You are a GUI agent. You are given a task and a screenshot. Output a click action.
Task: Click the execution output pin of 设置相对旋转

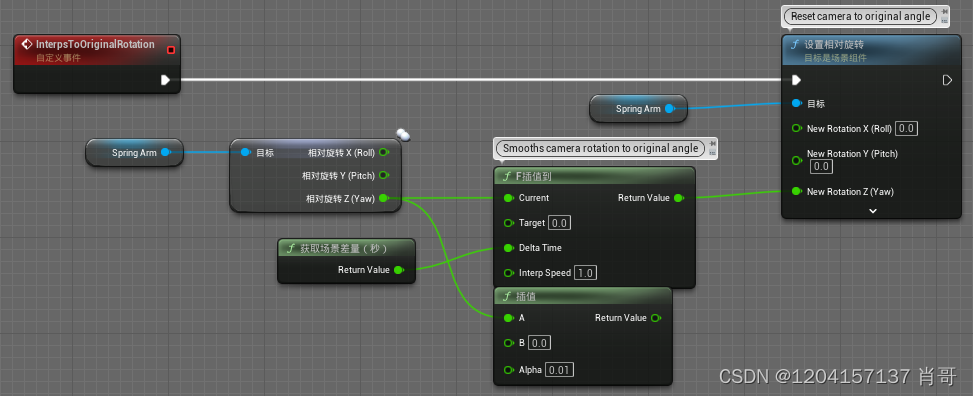(947, 79)
